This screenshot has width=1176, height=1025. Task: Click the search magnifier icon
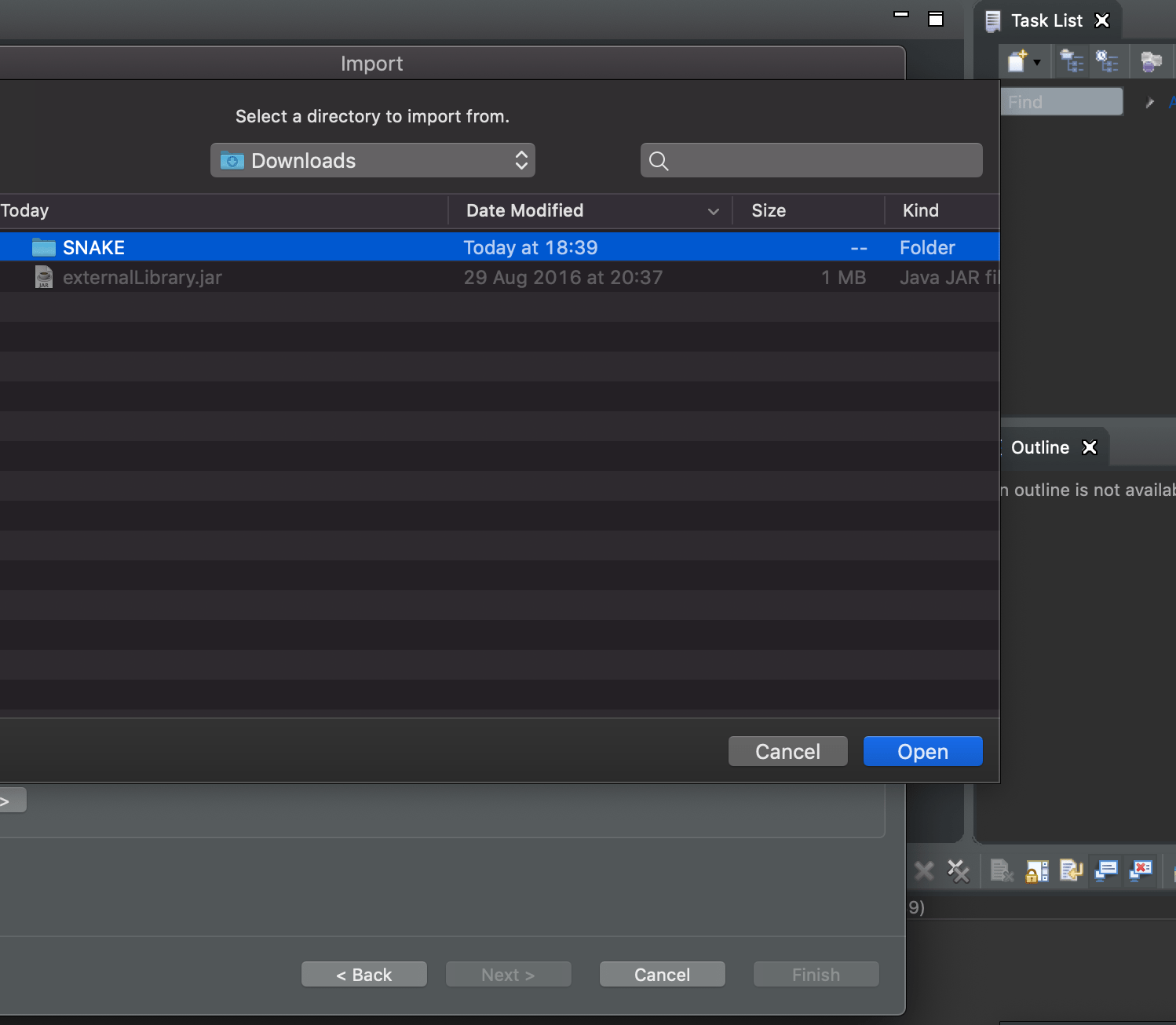coord(659,160)
